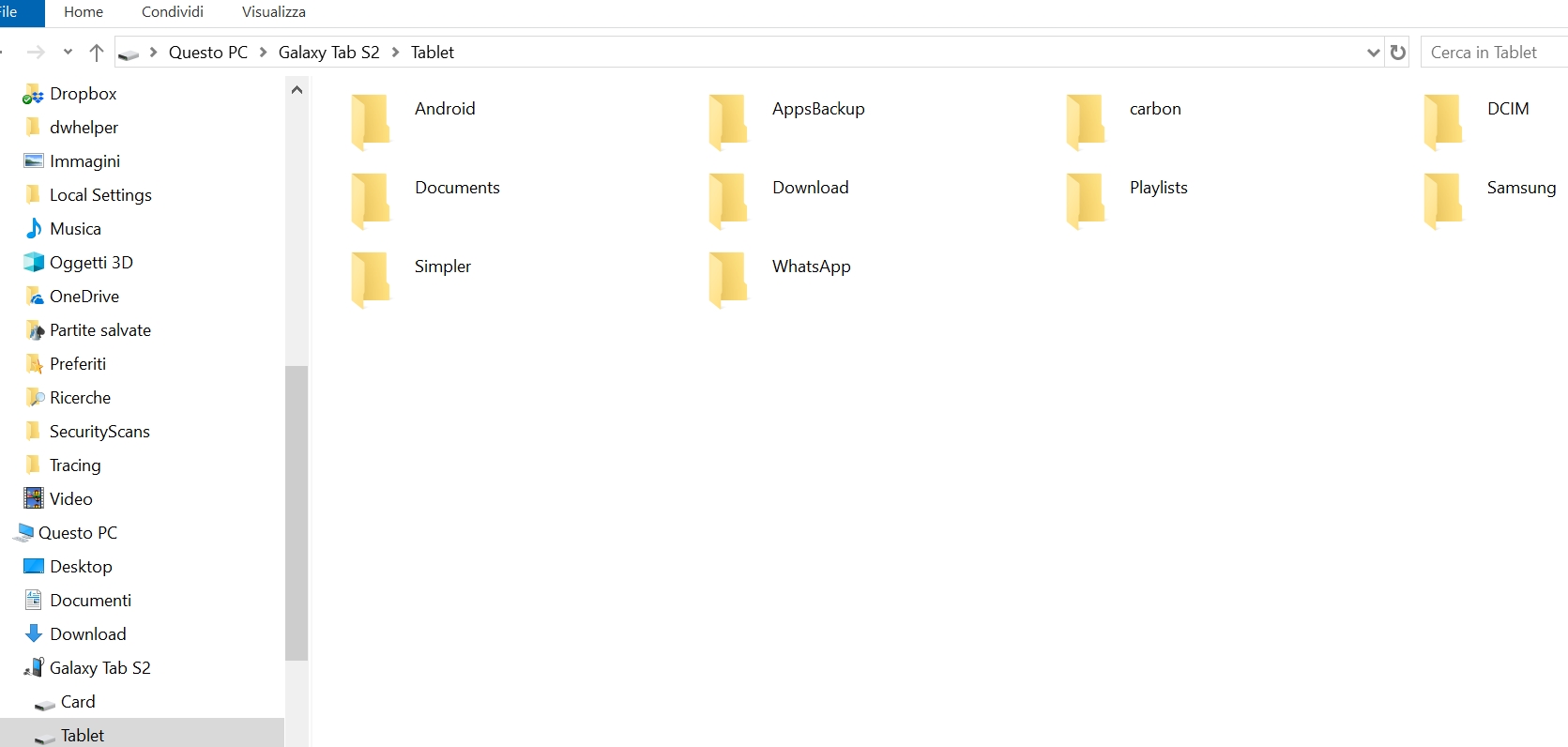Open the Simpler folder icon
Screen dimensions: 1568x747
pos(371,280)
